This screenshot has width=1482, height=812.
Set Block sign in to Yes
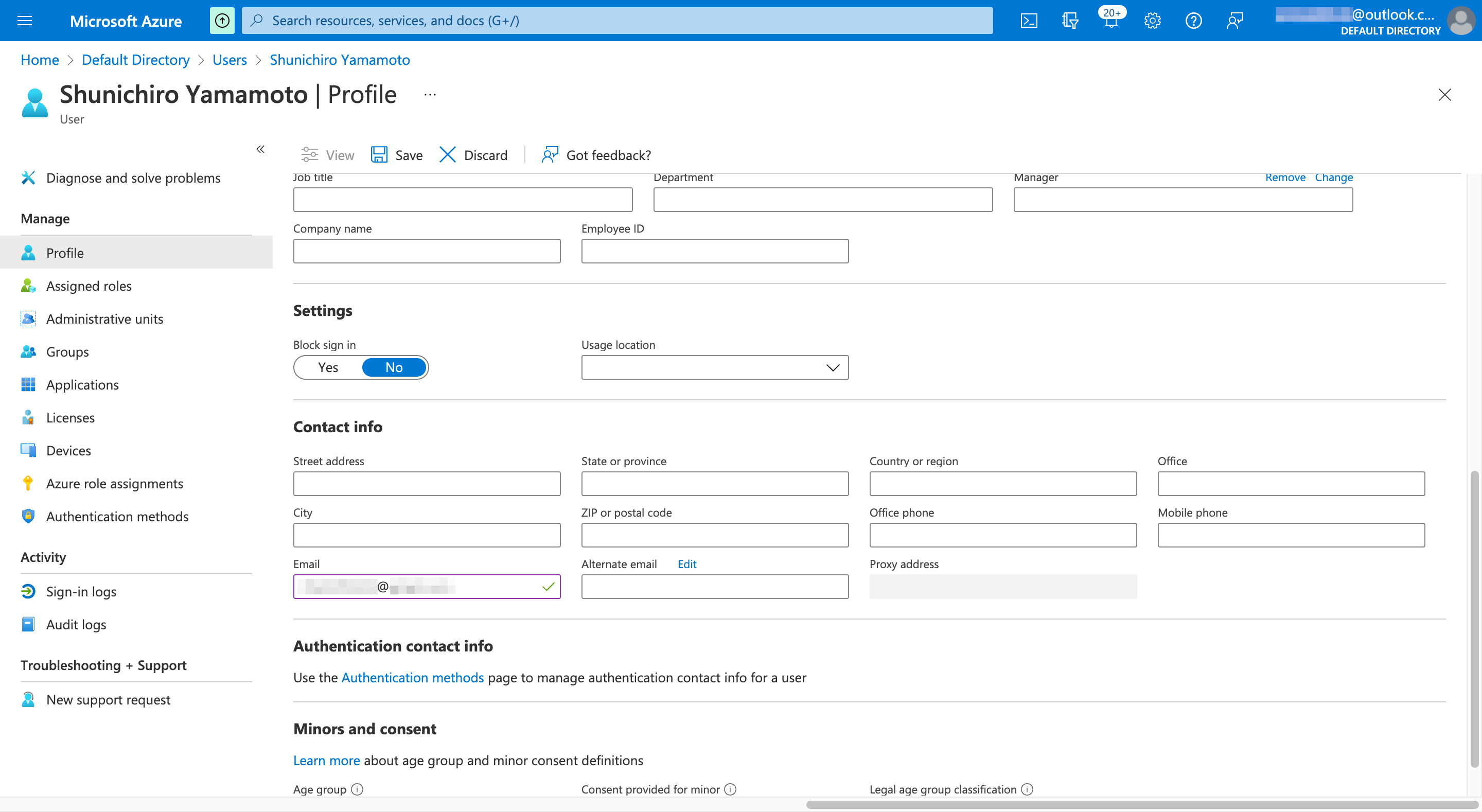point(327,367)
